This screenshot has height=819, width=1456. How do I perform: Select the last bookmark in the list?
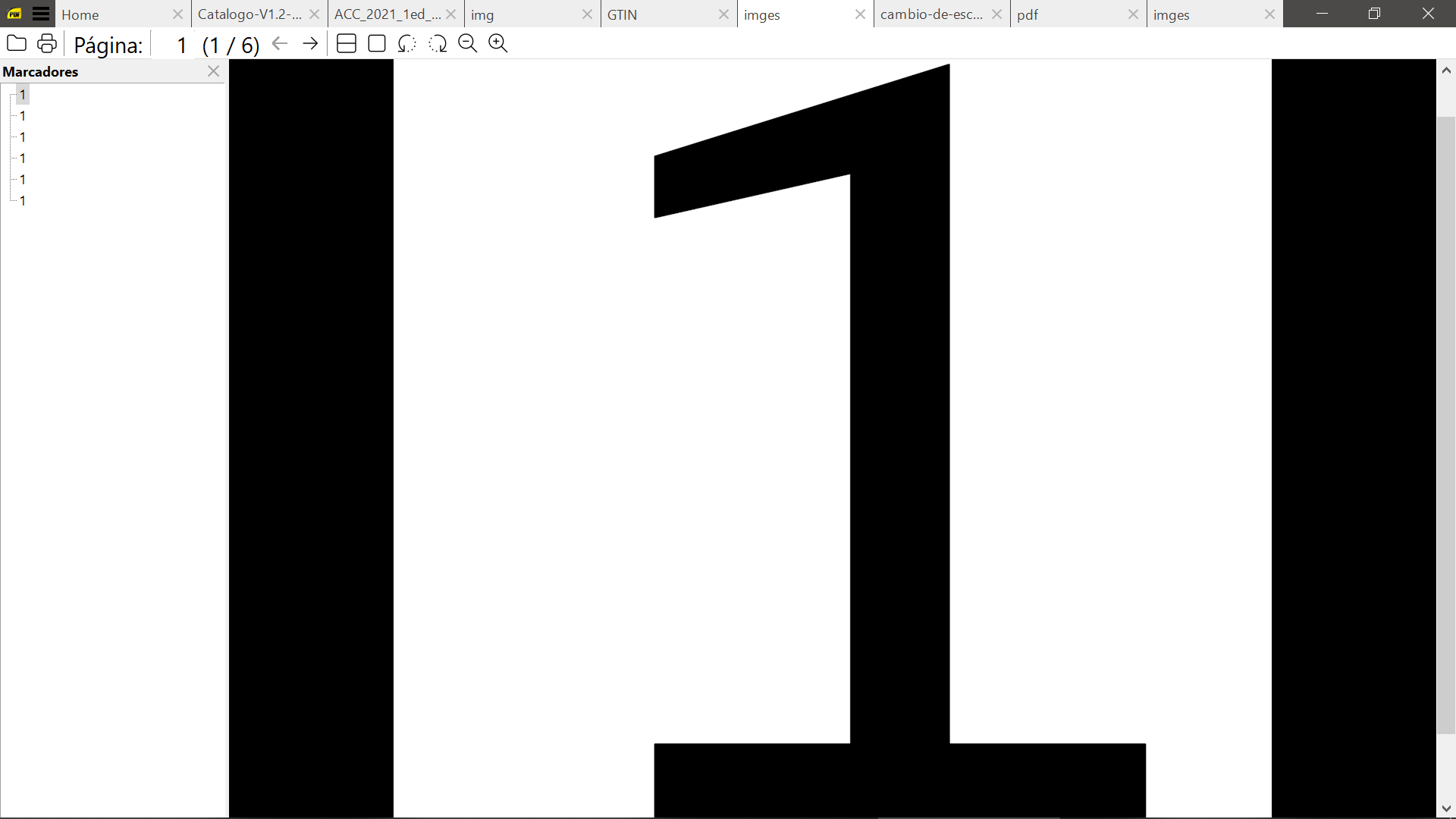tap(23, 201)
